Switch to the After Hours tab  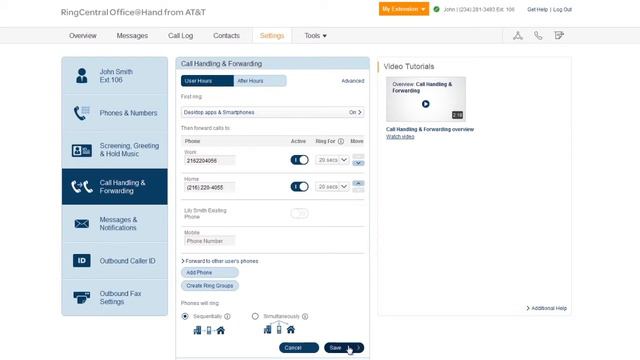tap(260, 81)
